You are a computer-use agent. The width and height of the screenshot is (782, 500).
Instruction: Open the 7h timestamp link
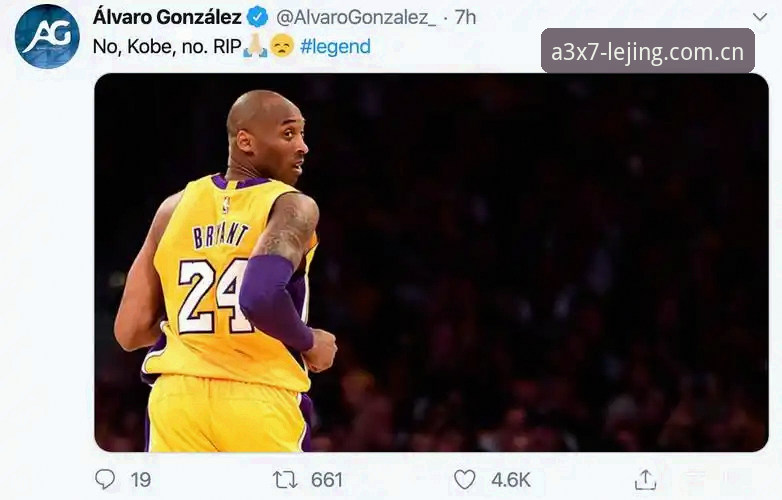(x=465, y=17)
